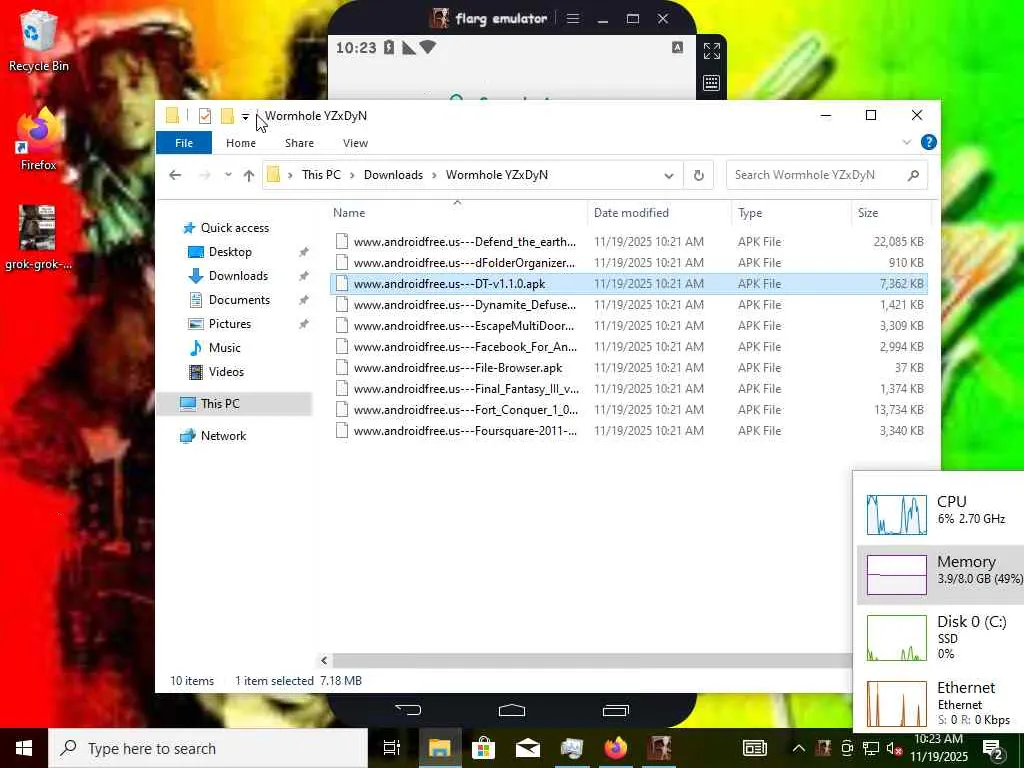This screenshot has height=768, width=1024.
Task: Select This PC in the navigation pane
Action: tap(234, 404)
